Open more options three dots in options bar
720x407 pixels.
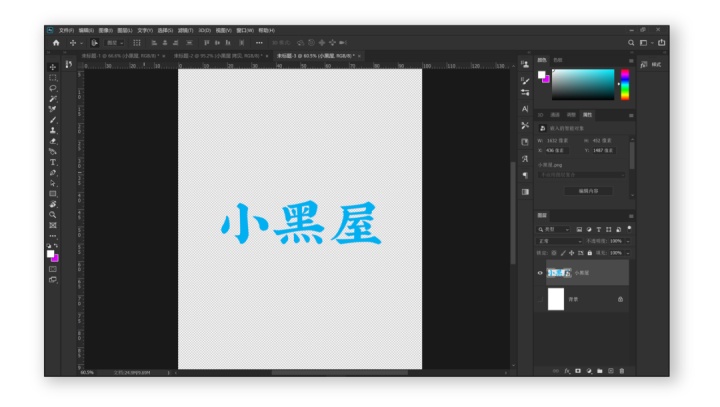coord(259,43)
